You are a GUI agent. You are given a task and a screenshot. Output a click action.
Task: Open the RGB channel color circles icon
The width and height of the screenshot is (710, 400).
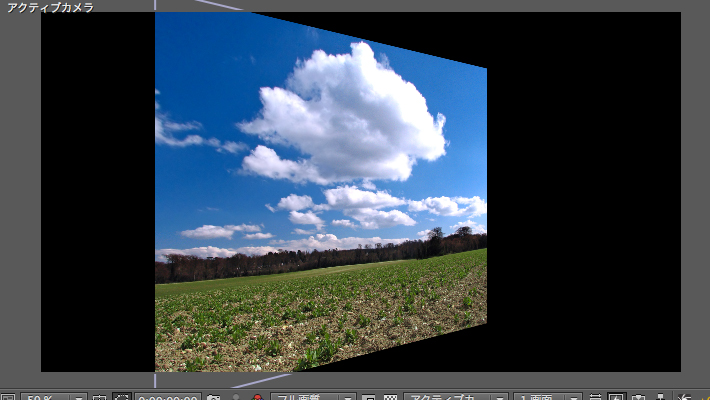257,397
